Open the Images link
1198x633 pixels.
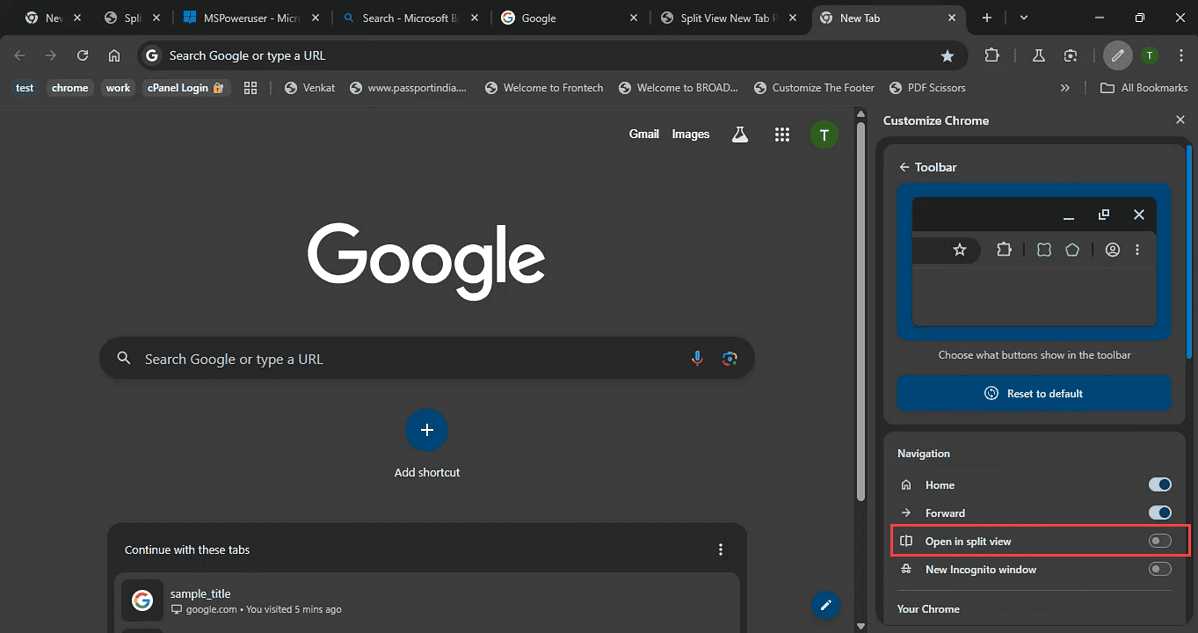pyautogui.click(x=691, y=134)
